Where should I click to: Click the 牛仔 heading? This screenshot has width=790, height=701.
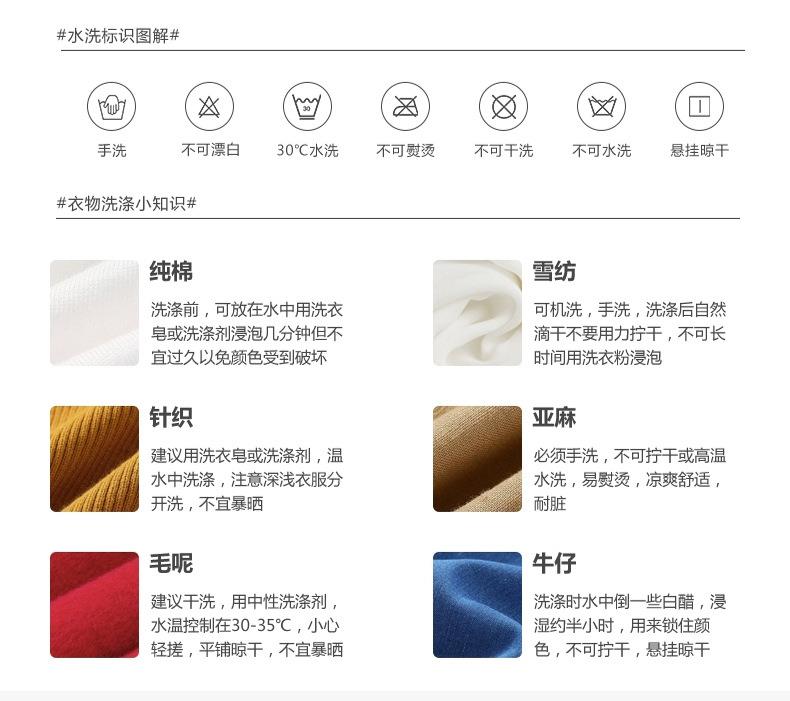click(554, 563)
